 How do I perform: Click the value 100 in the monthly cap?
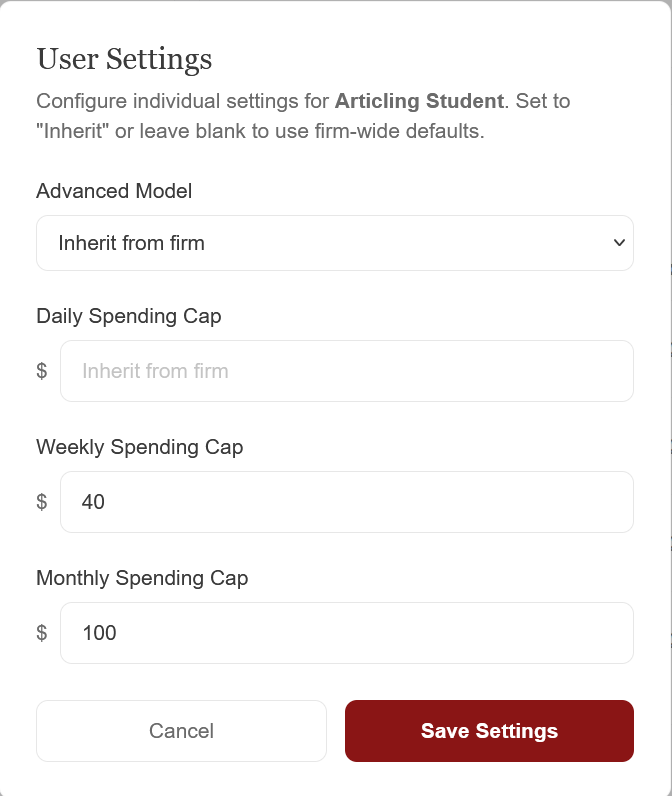[x=99, y=633]
